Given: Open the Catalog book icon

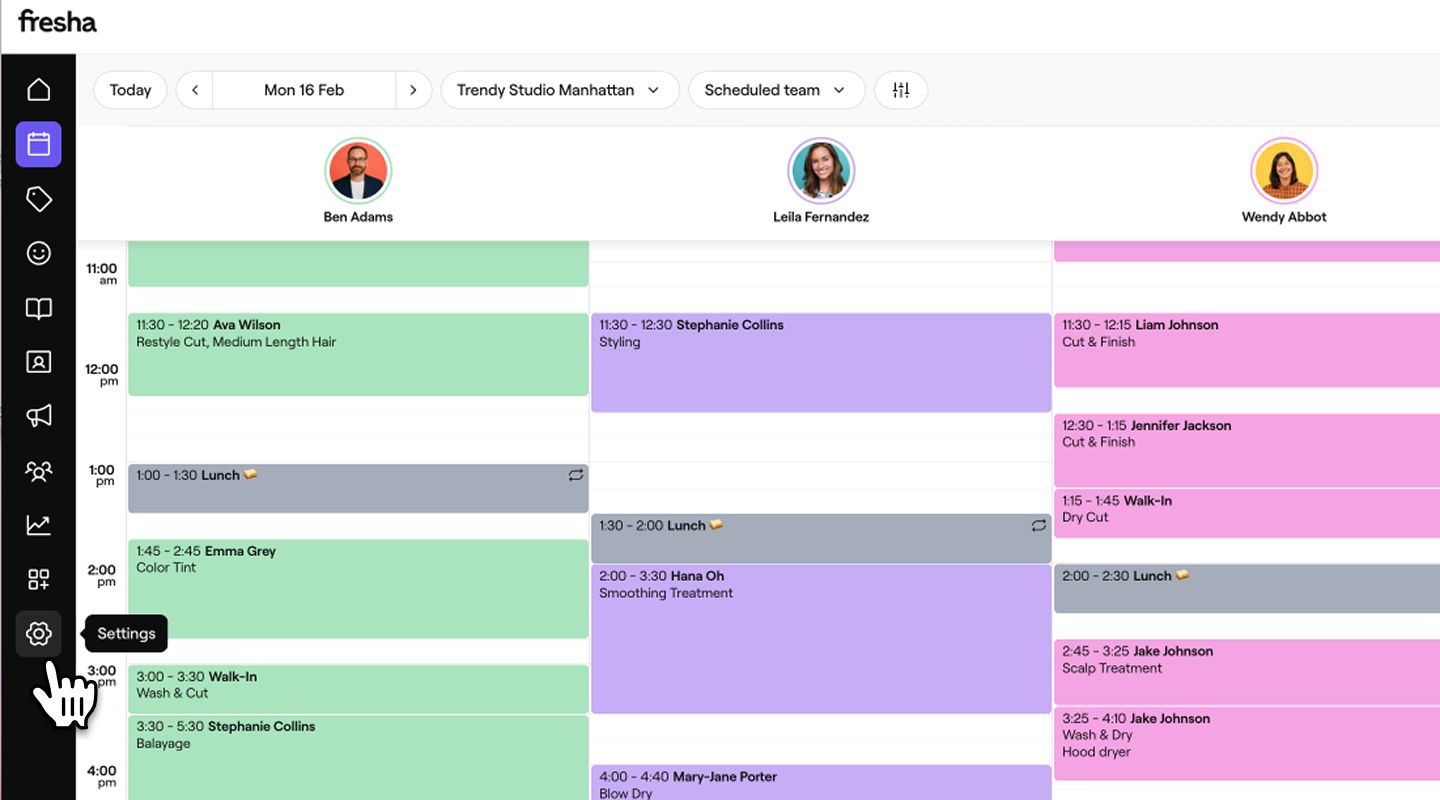Looking at the screenshot, I should 38,308.
